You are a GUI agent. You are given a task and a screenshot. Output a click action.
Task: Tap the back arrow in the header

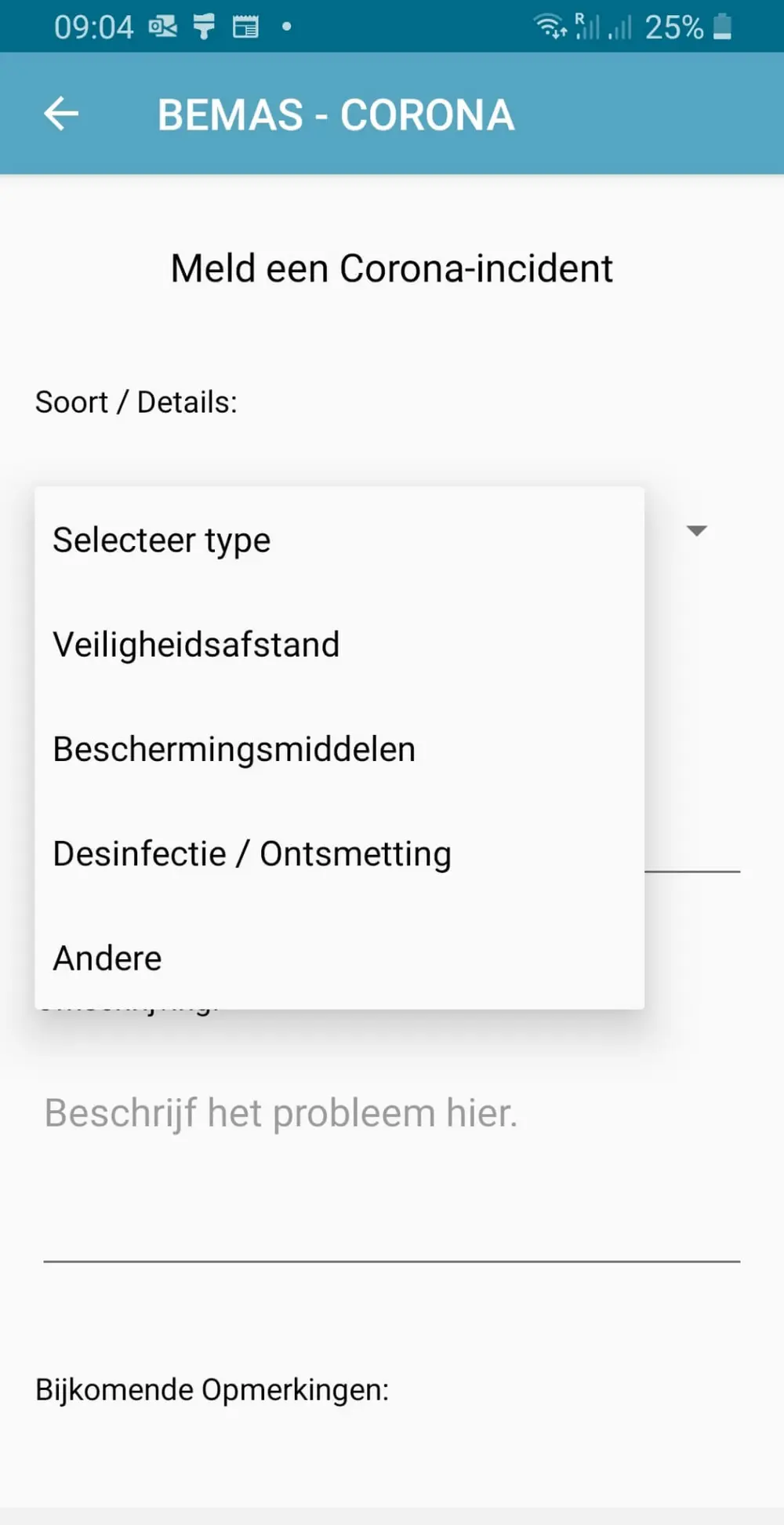point(61,114)
